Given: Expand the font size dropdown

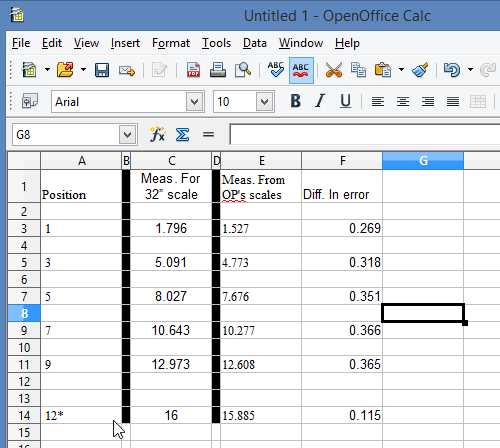Looking at the screenshot, I should click(265, 102).
